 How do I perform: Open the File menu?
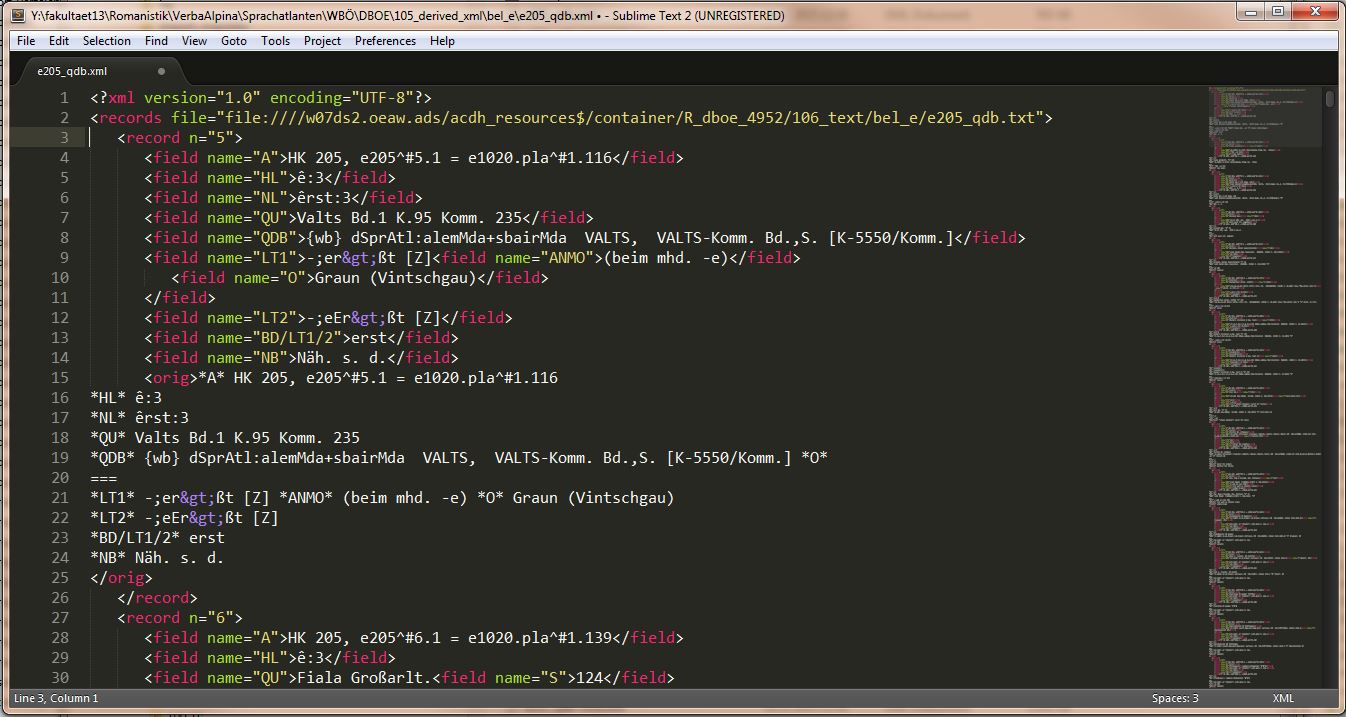[26, 41]
